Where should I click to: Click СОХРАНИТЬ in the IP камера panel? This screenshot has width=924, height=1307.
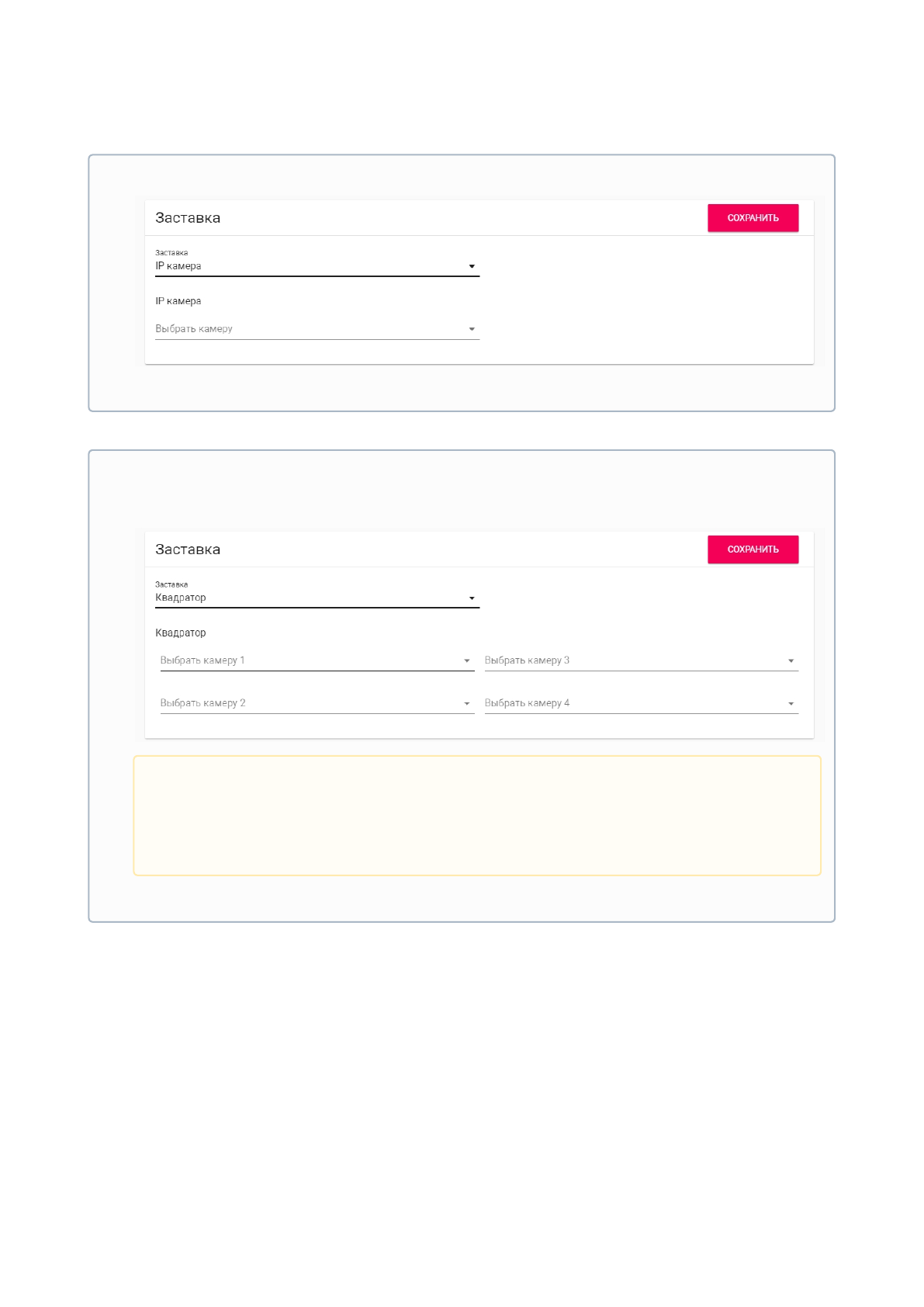[x=753, y=218]
